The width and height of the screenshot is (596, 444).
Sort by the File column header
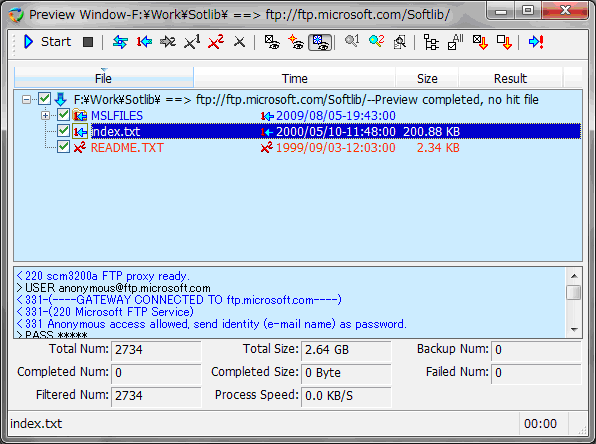click(104, 78)
